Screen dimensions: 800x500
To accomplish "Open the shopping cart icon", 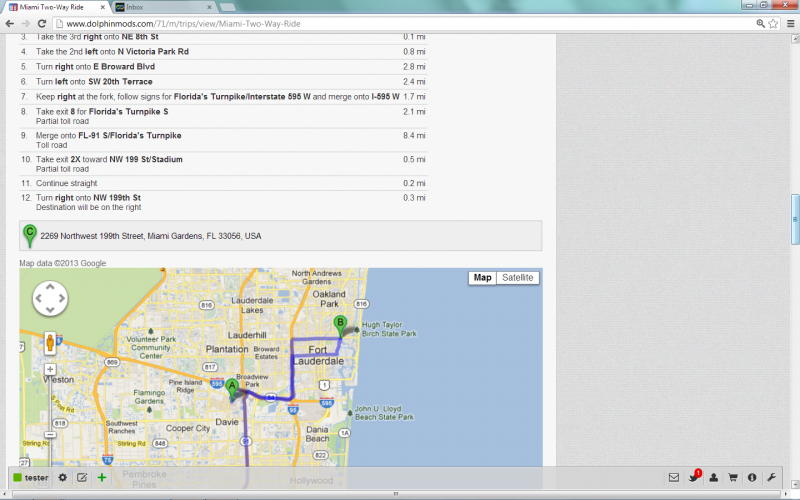I will point(733,478).
